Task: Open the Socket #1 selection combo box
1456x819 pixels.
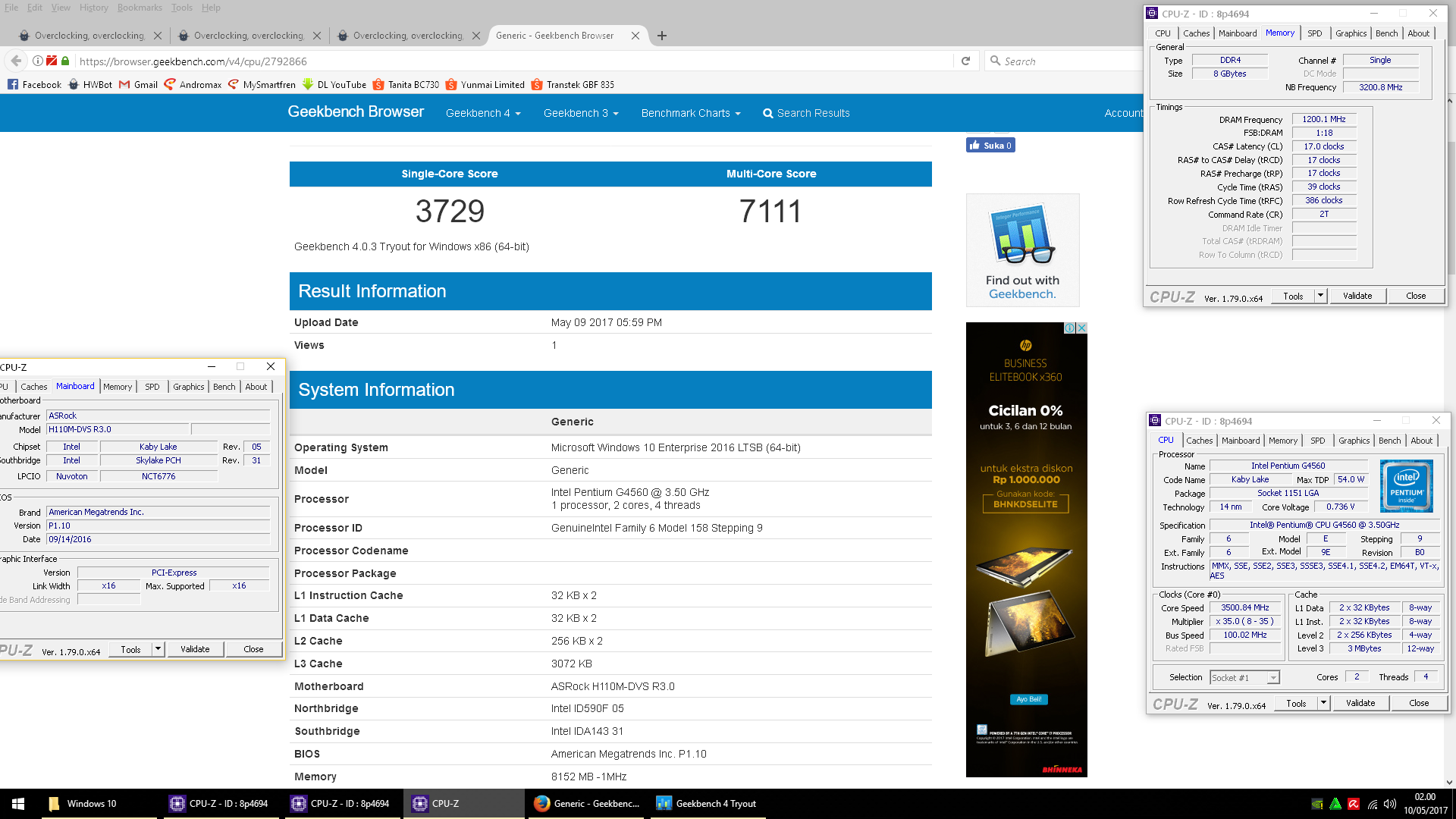Action: click(1244, 677)
